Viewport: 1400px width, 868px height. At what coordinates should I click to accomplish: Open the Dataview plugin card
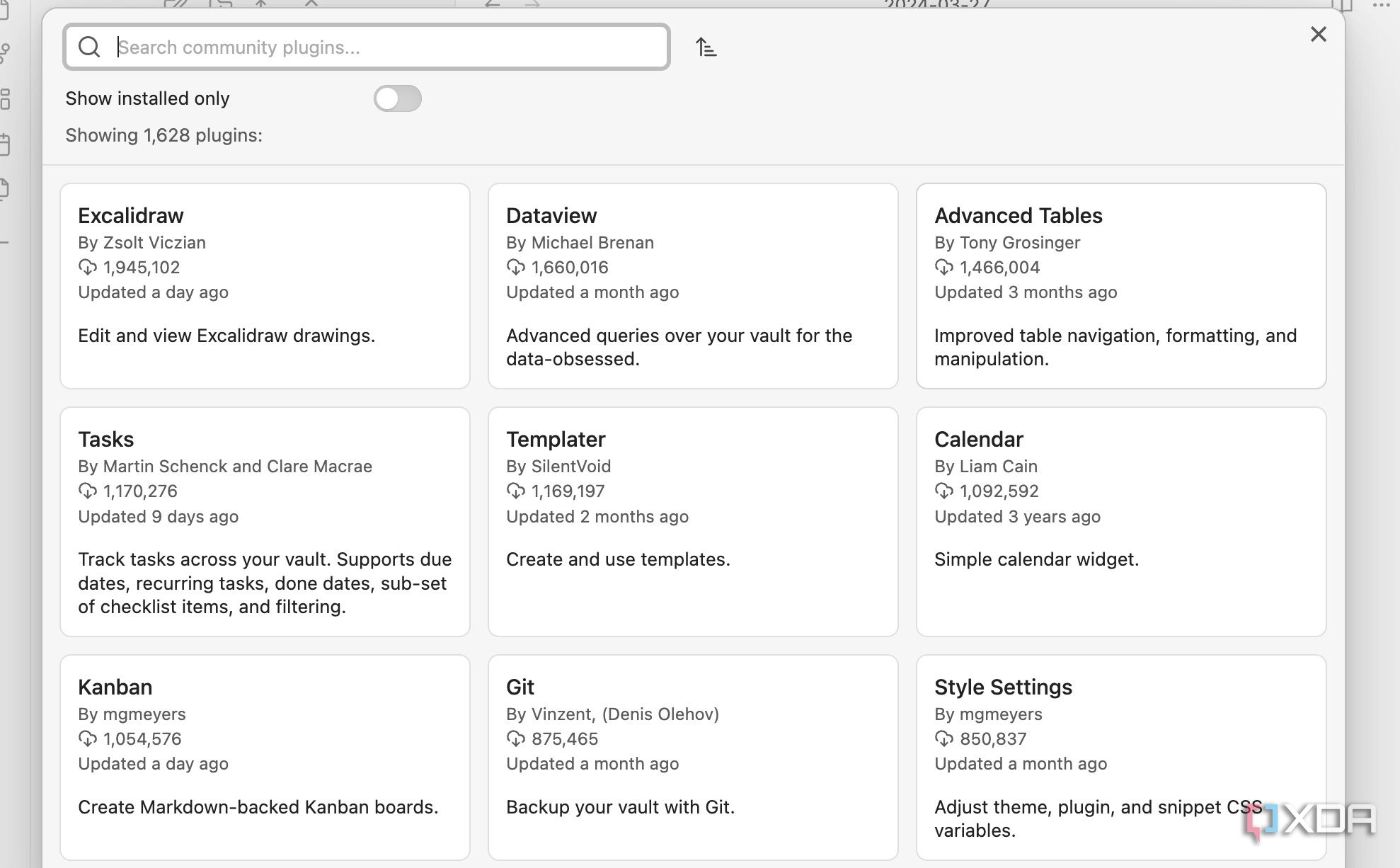click(693, 286)
